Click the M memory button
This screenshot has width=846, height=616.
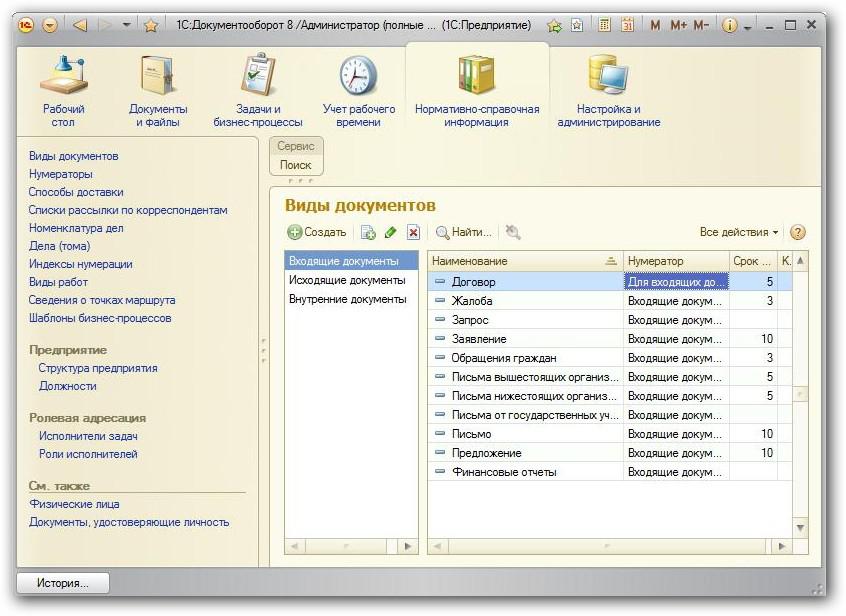(655, 25)
